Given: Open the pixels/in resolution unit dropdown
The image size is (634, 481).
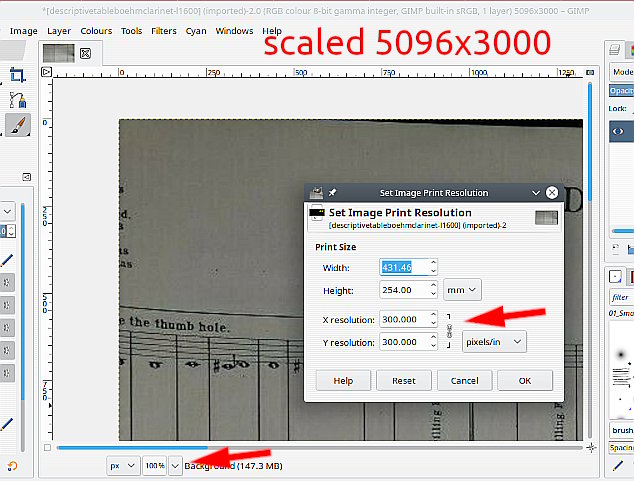Looking at the screenshot, I should (x=494, y=342).
